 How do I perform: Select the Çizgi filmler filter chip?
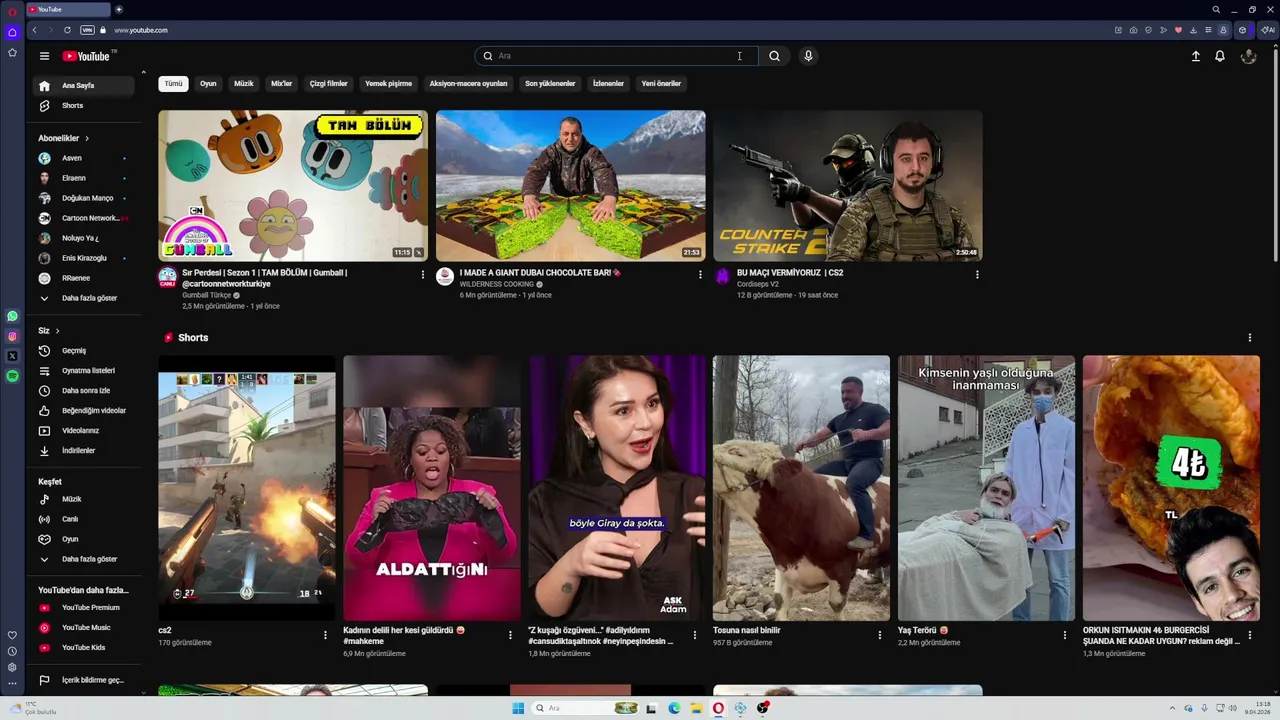329,84
